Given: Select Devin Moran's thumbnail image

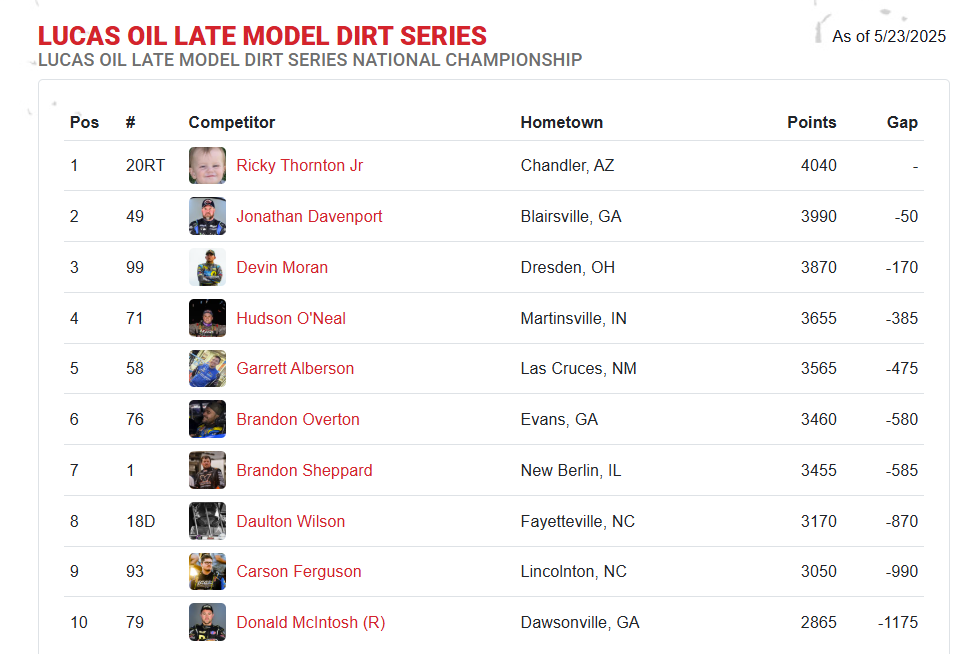Looking at the screenshot, I should [207, 267].
